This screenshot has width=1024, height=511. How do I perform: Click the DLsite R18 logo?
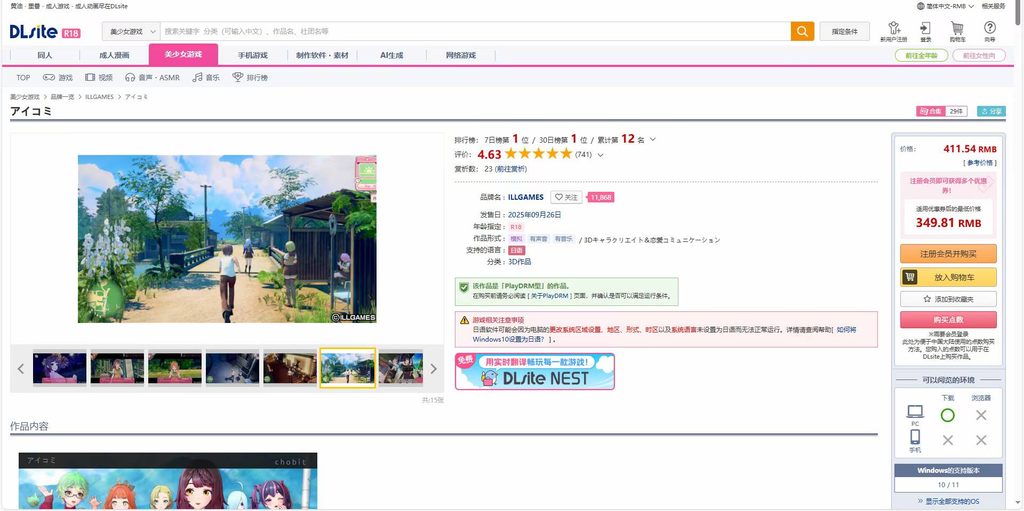pyautogui.click(x=45, y=31)
